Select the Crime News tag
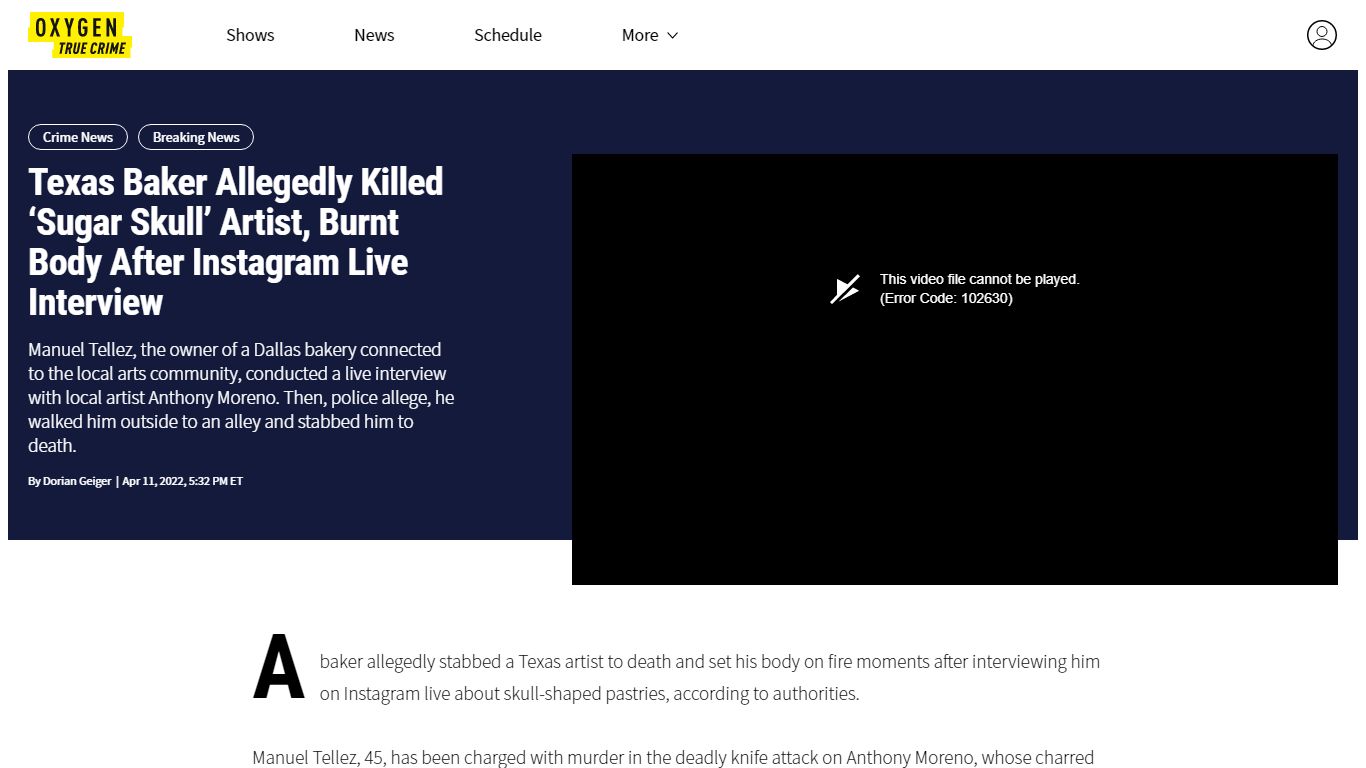Image resolution: width=1366 pixels, height=768 pixels. (x=78, y=137)
